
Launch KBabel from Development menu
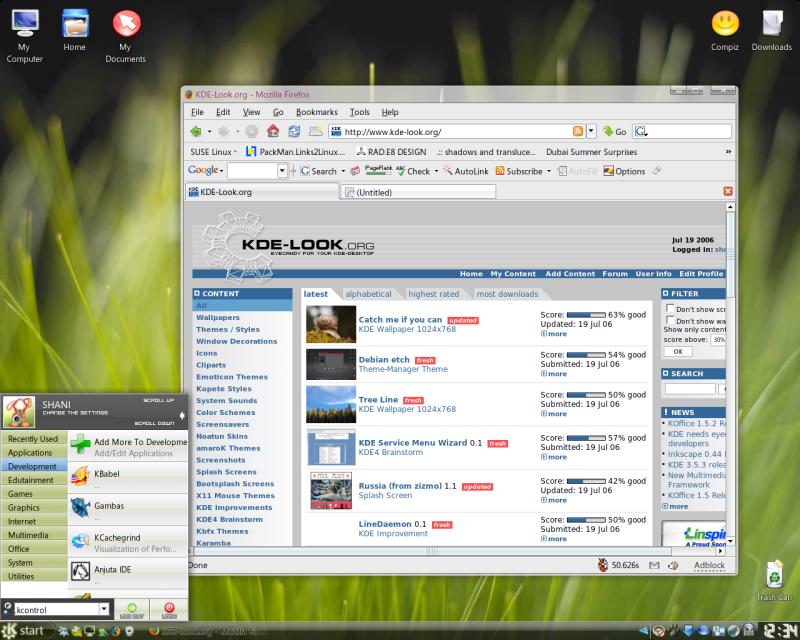129,477
